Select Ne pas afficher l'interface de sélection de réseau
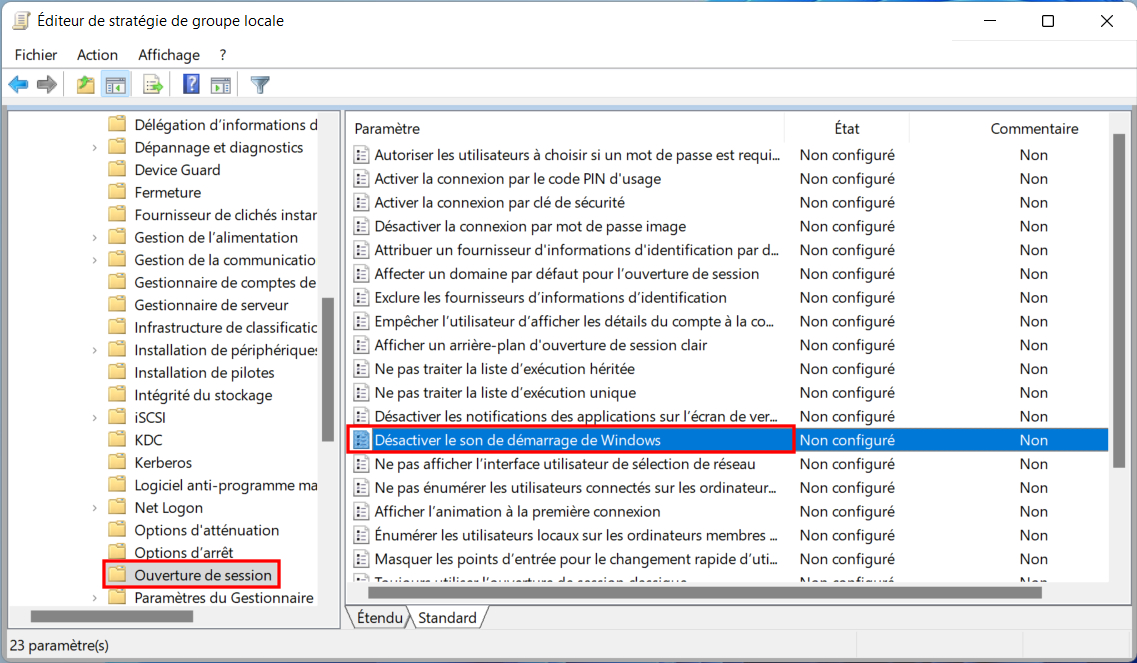 [x=565, y=464]
